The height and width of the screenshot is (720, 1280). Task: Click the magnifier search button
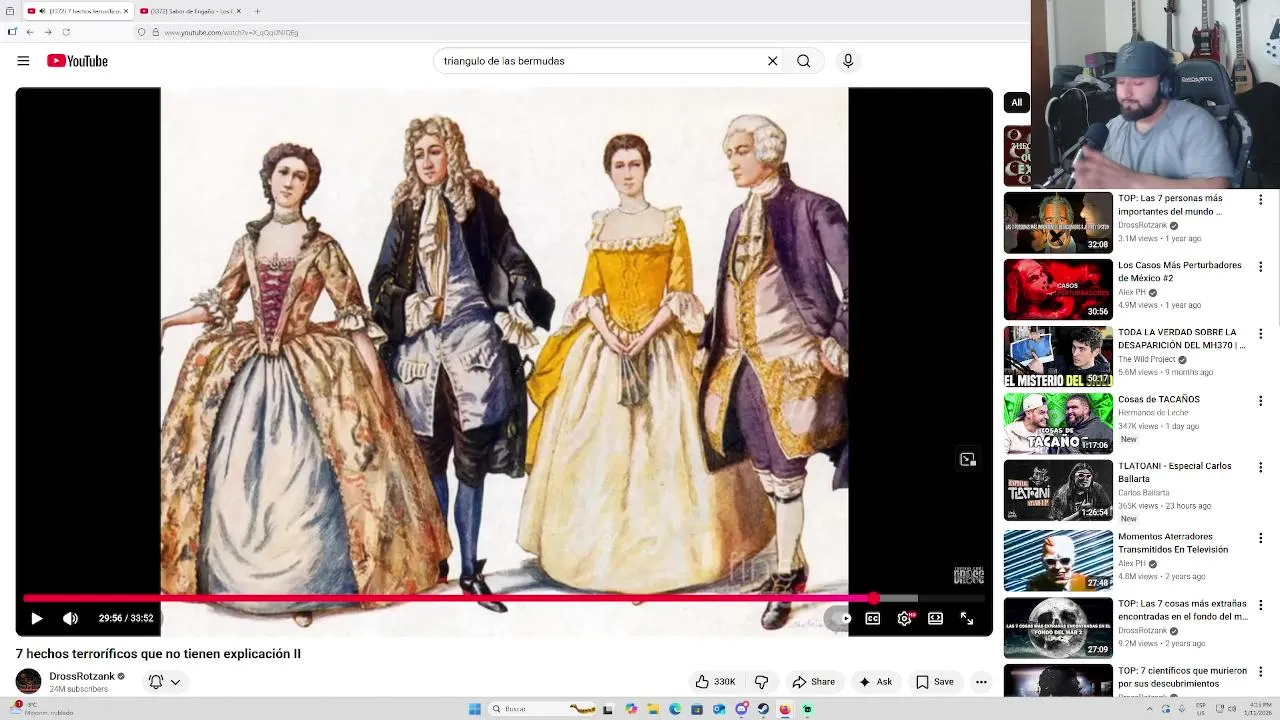[x=803, y=61]
